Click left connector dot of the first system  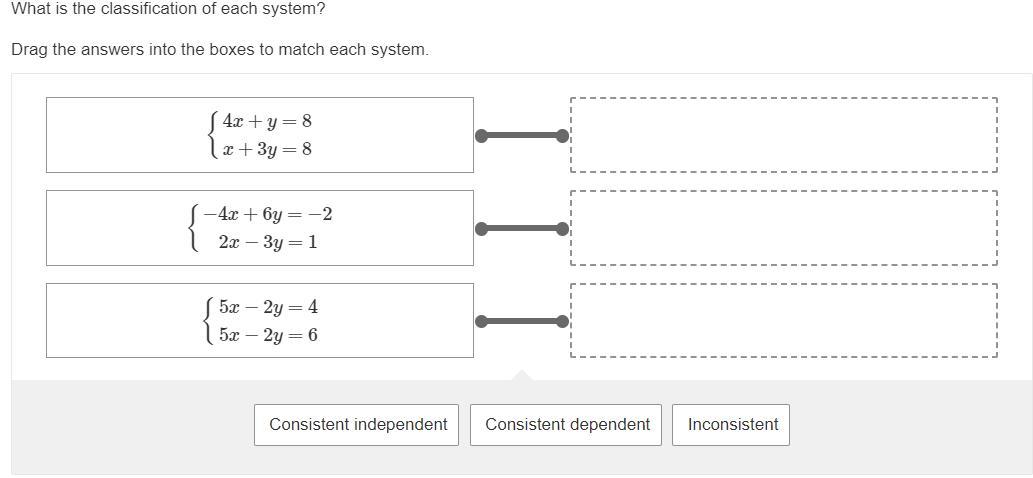[481, 136]
